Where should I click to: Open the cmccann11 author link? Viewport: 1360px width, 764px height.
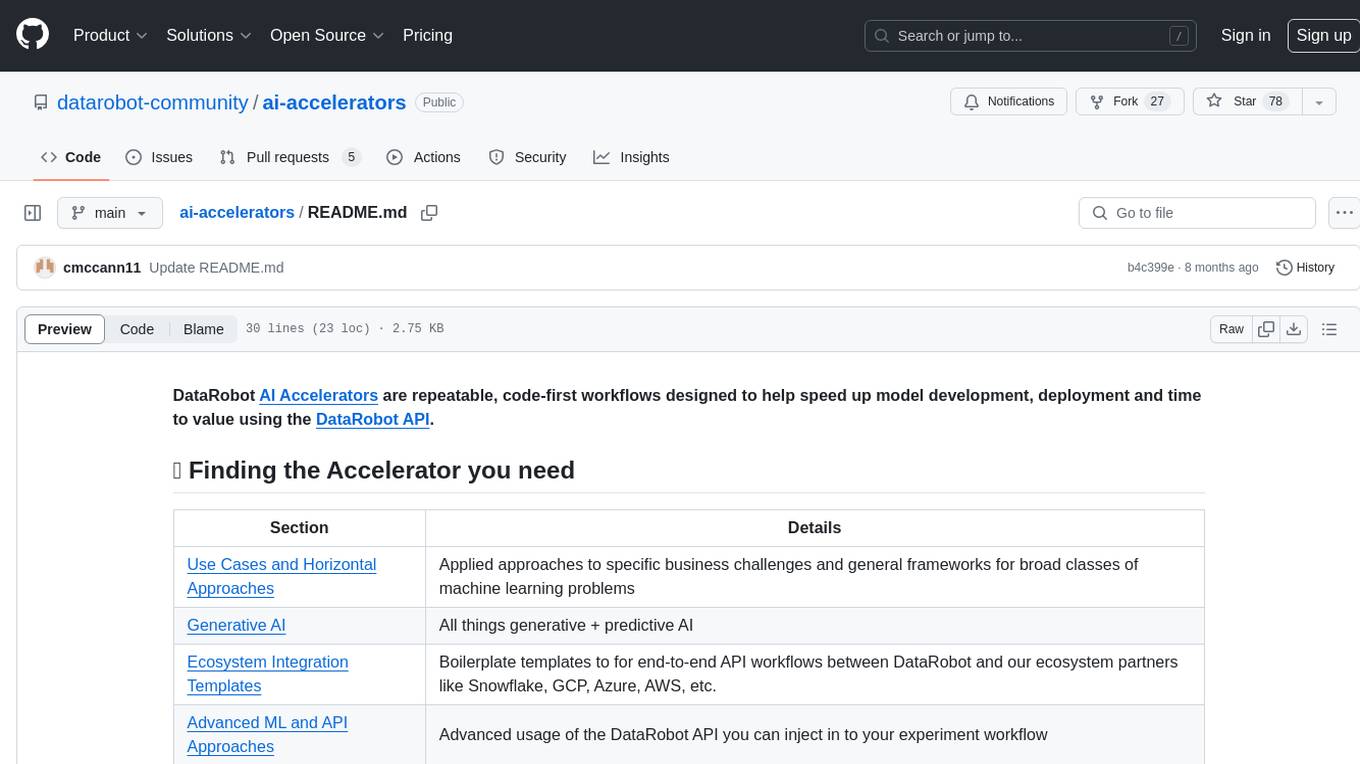tap(102, 268)
